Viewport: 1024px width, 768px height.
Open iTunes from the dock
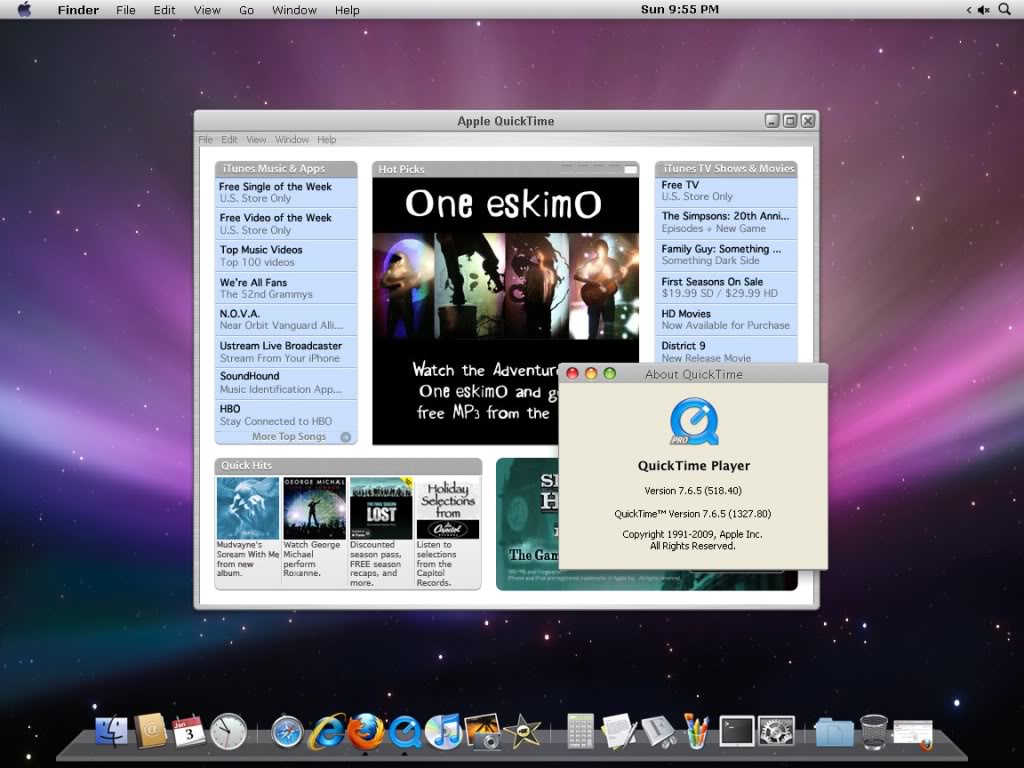pyautogui.click(x=443, y=732)
